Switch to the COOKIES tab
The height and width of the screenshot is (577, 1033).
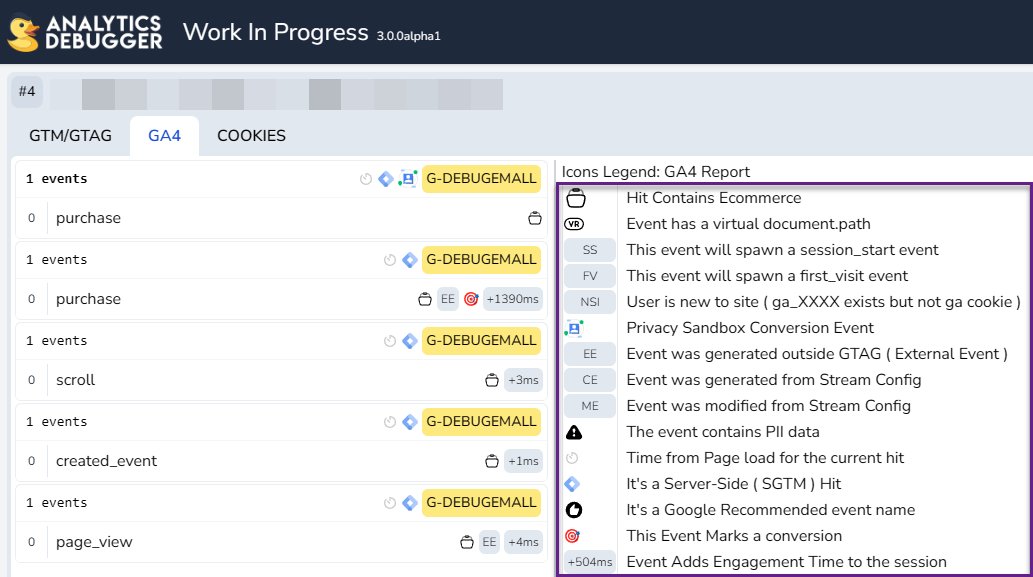(x=251, y=136)
